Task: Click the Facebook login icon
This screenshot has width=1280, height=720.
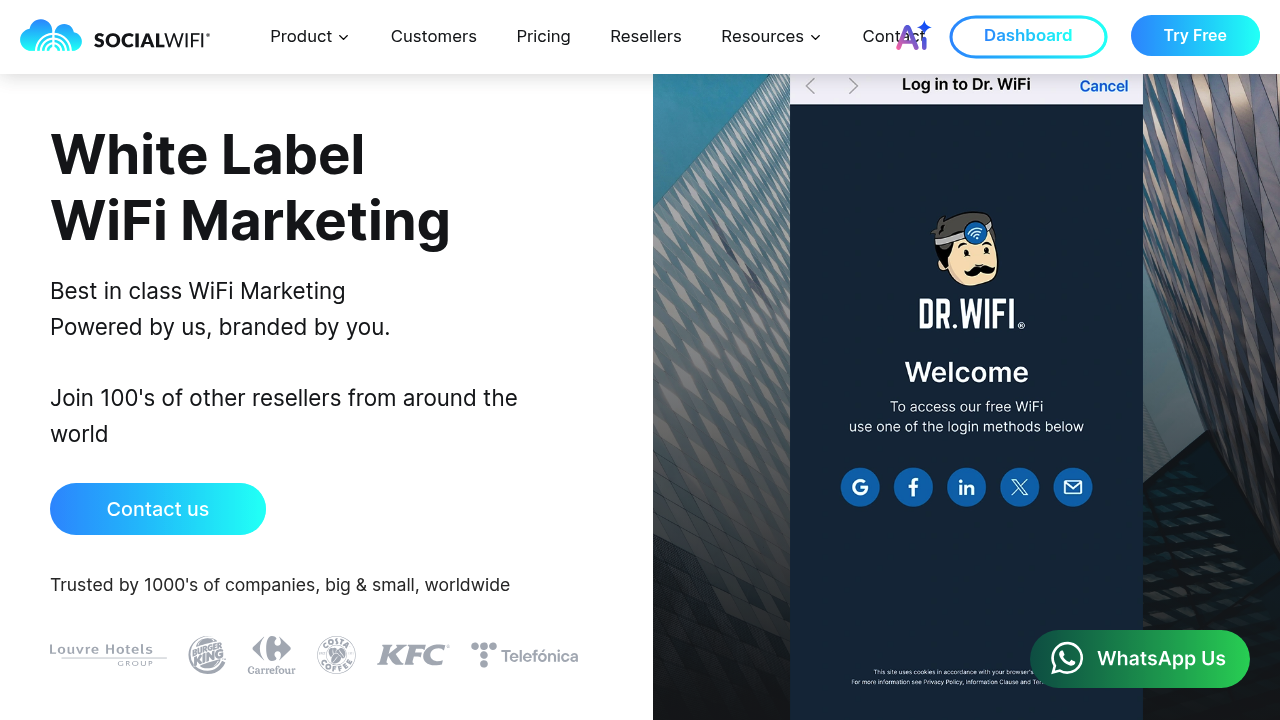Action: click(x=913, y=487)
